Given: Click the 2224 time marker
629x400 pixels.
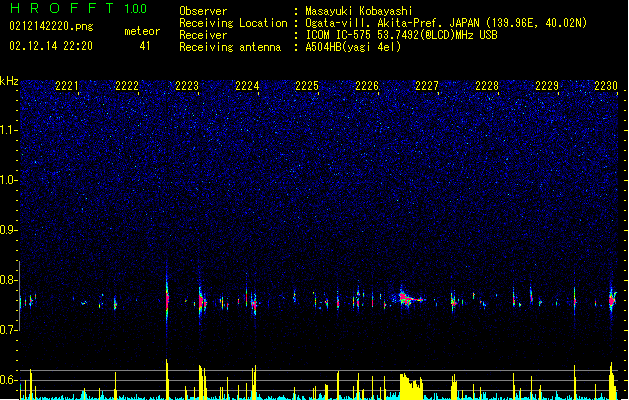Looking at the screenshot, I should [x=247, y=86].
